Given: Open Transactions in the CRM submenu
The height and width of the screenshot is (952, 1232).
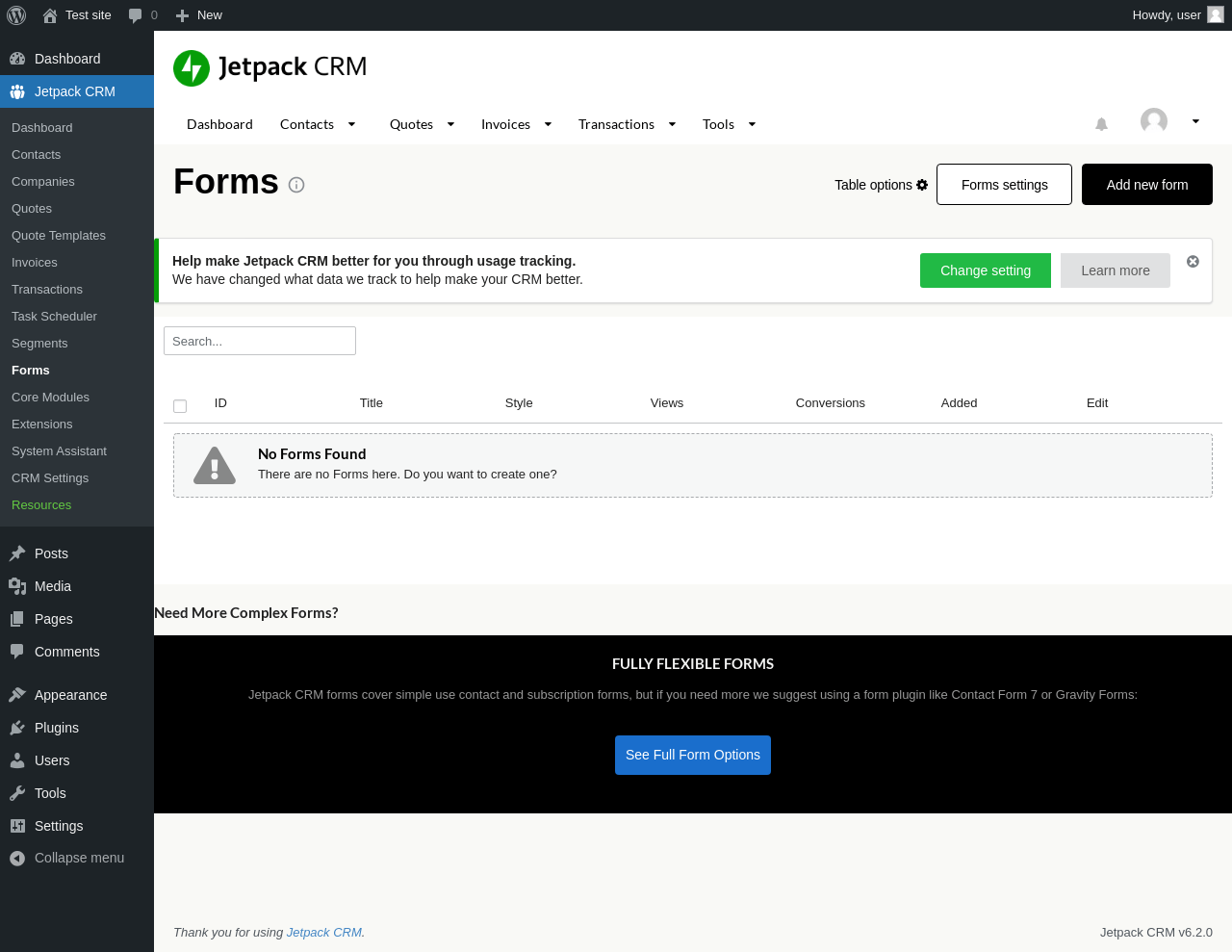Looking at the screenshot, I should click(47, 290).
